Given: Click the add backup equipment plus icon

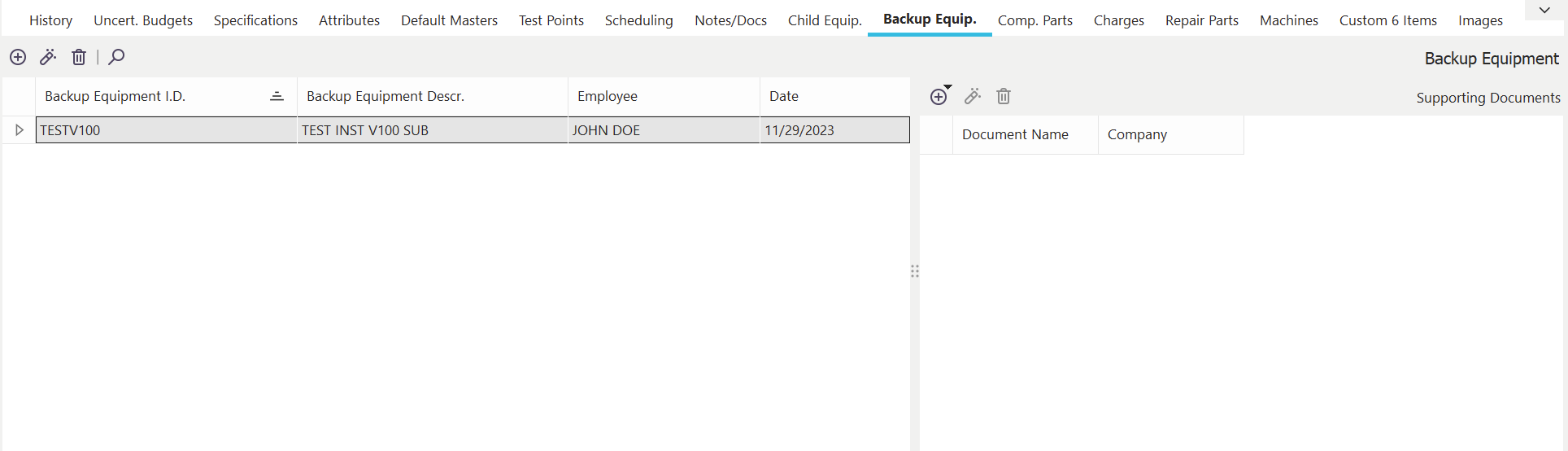Looking at the screenshot, I should [x=18, y=57].
